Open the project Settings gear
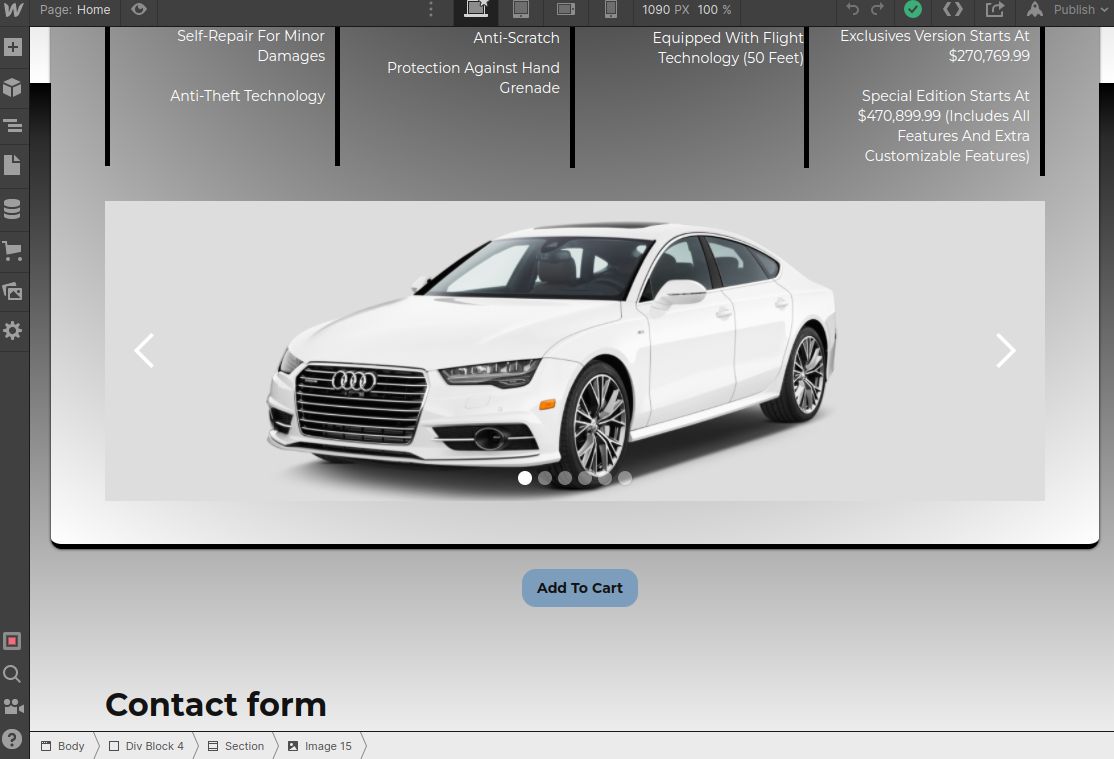The image size is (1114, 759). [13, 330]
